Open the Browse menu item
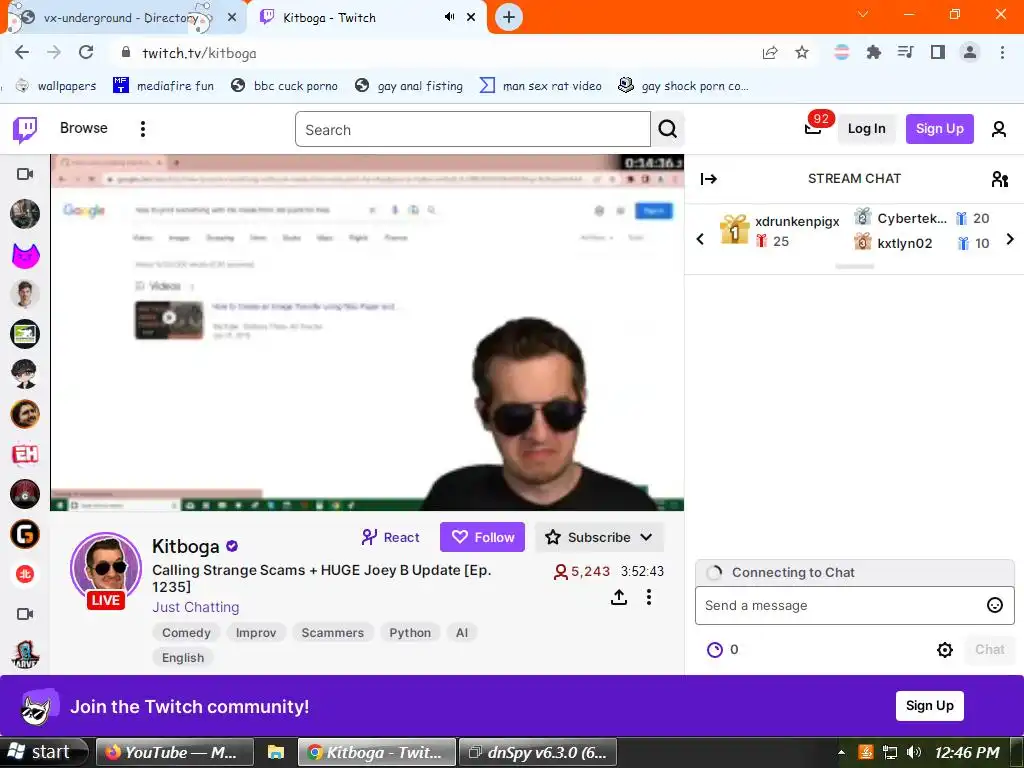This screenshot has width=1024, height=768. 84,128
